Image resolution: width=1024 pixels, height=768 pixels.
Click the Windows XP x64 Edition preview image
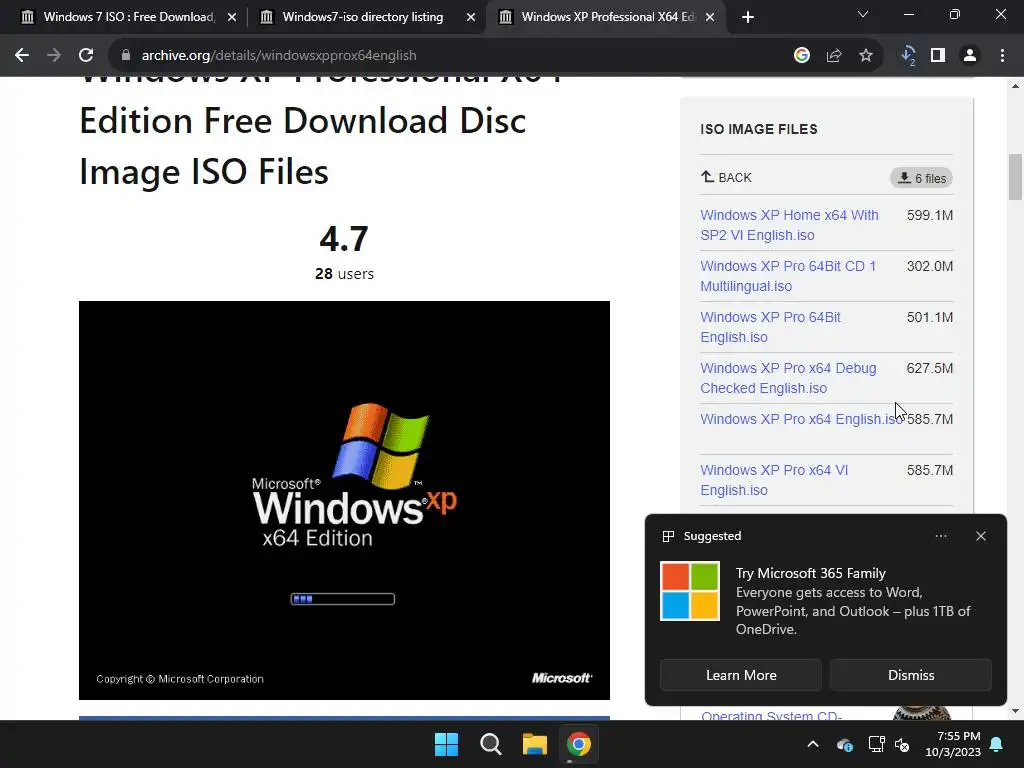[x=344, y=500]
